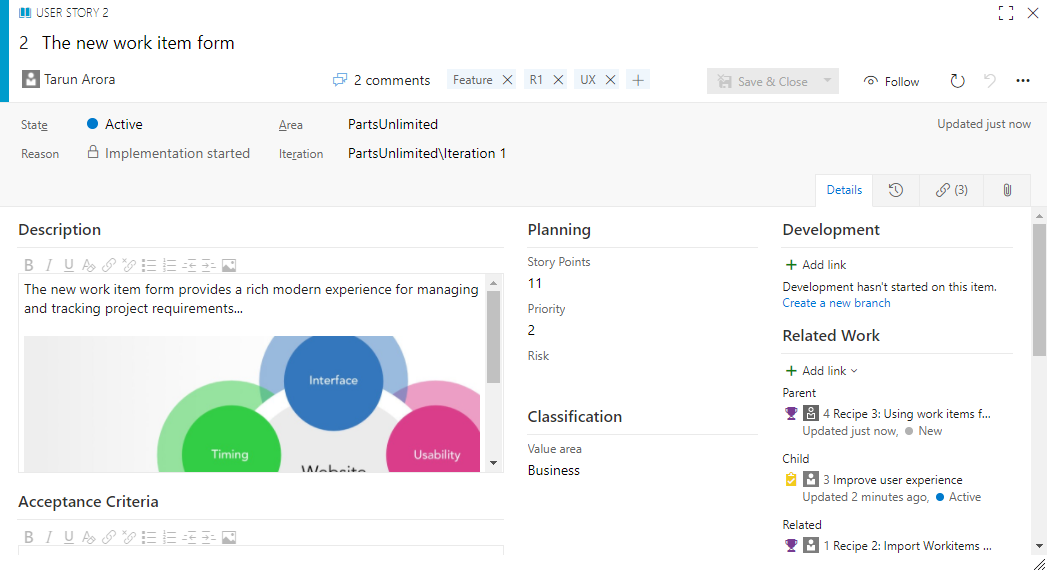The width and height of the screenshot is (1047, 570).
Task: Open the more actions ellipsis menu
Action: pos(1023,81)
